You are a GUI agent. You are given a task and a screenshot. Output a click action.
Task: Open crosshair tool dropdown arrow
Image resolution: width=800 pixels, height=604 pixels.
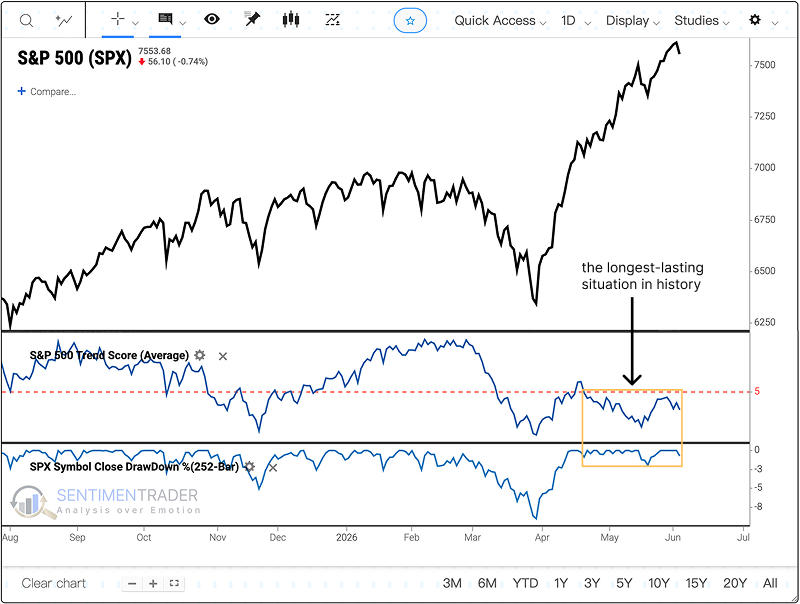[x=135, y=23]
